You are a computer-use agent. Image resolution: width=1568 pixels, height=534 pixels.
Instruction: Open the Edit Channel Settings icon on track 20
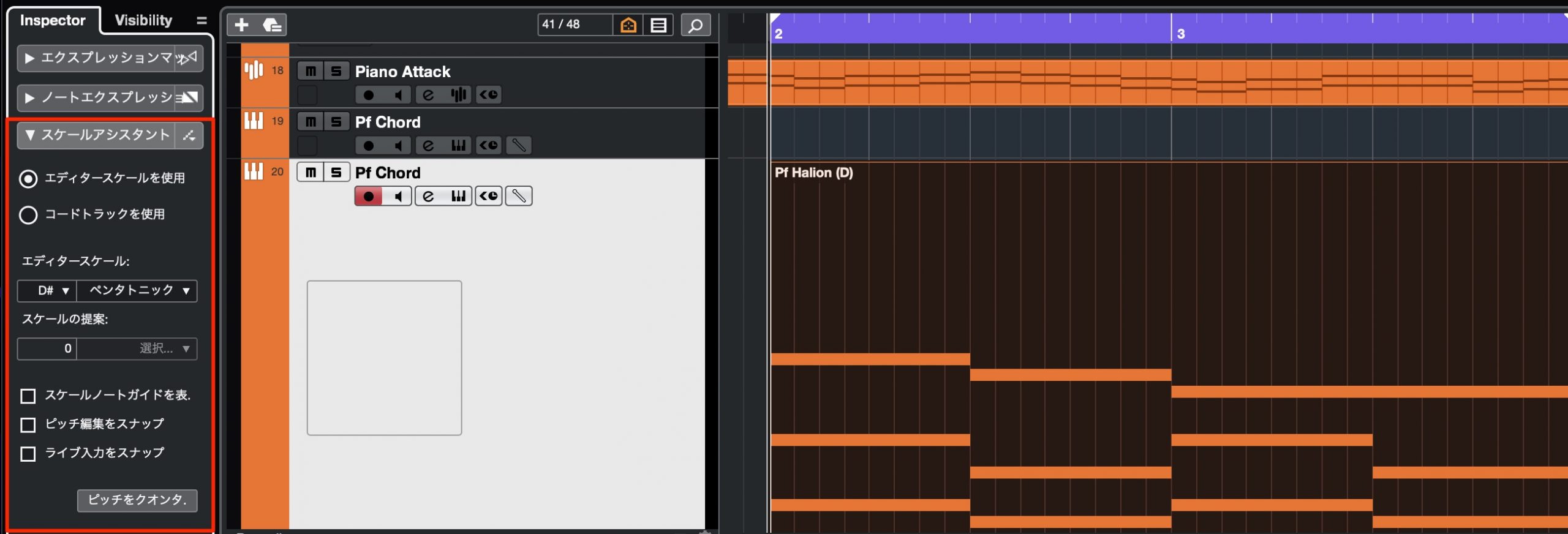429,196
